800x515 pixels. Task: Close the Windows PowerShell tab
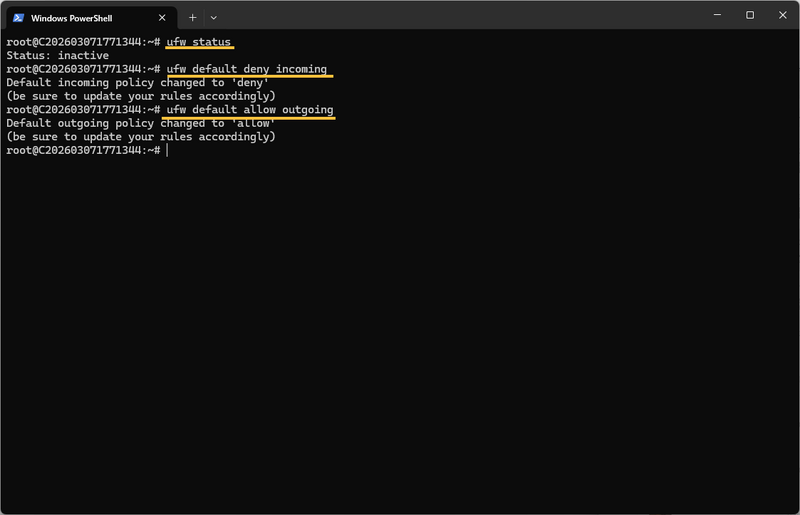point(161,17)
